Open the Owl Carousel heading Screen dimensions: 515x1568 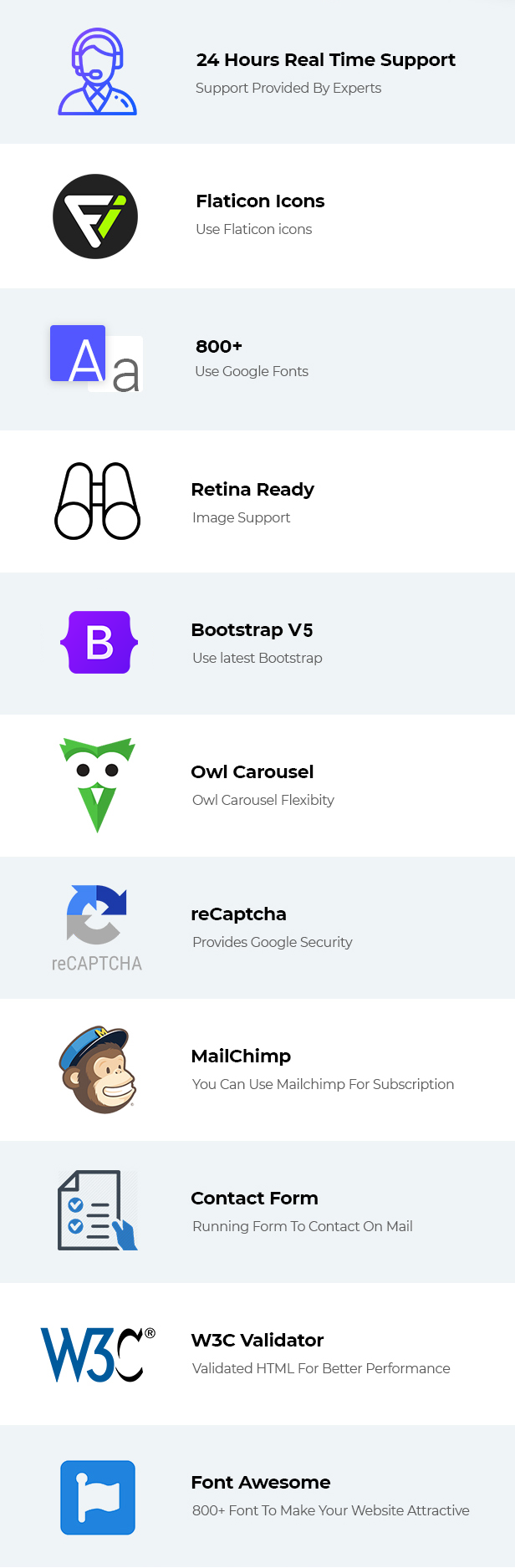(x=252, y=772)
